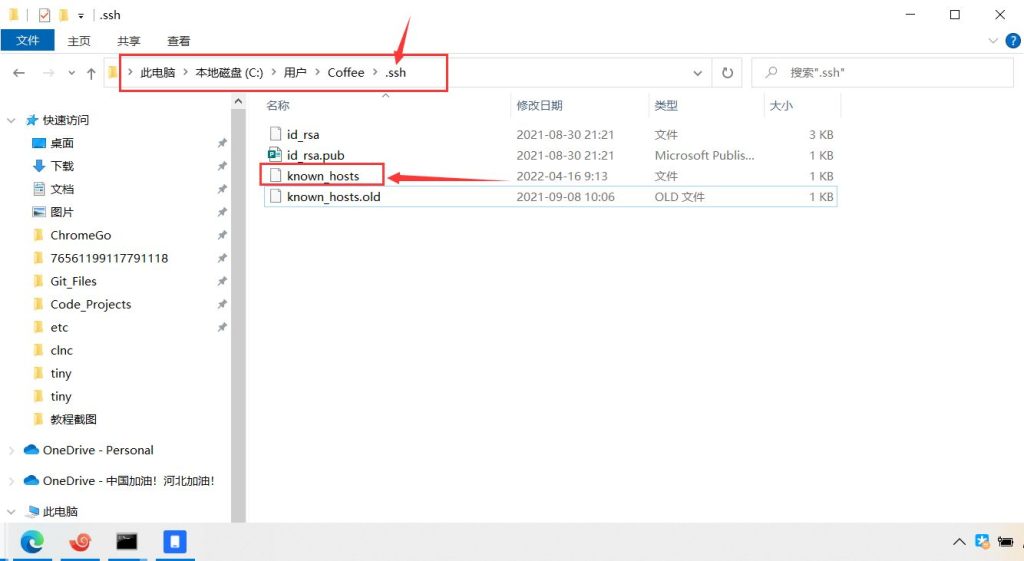Image resolution: width=1024 pixels, height=561 pixels.
Task: Click the pin icon beside Code_Projects
Action: pyautogui.click(x=222, y=304)
